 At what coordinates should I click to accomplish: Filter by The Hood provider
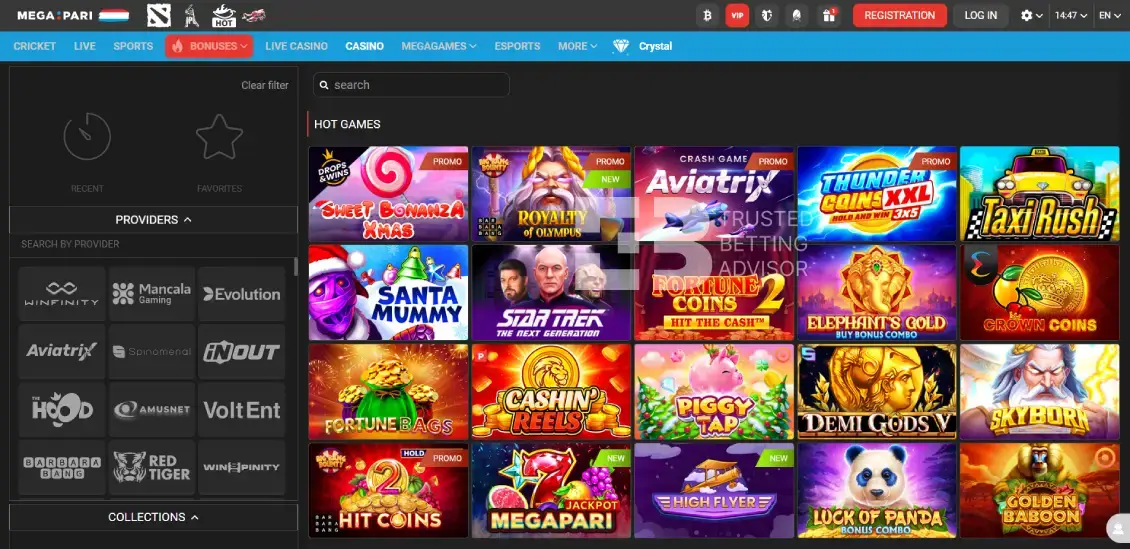[x=62, y=410]
